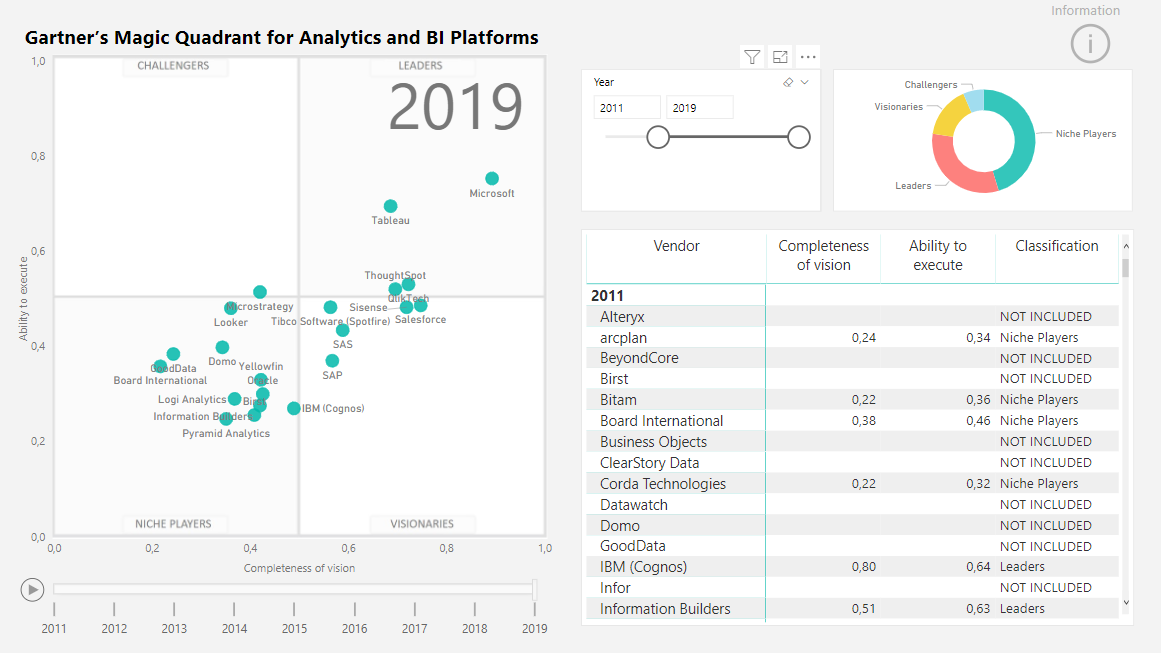Viewport: 1161px width, 653px height.
Task: Jump to 2018 on the play axis
Action: [475, 628]
